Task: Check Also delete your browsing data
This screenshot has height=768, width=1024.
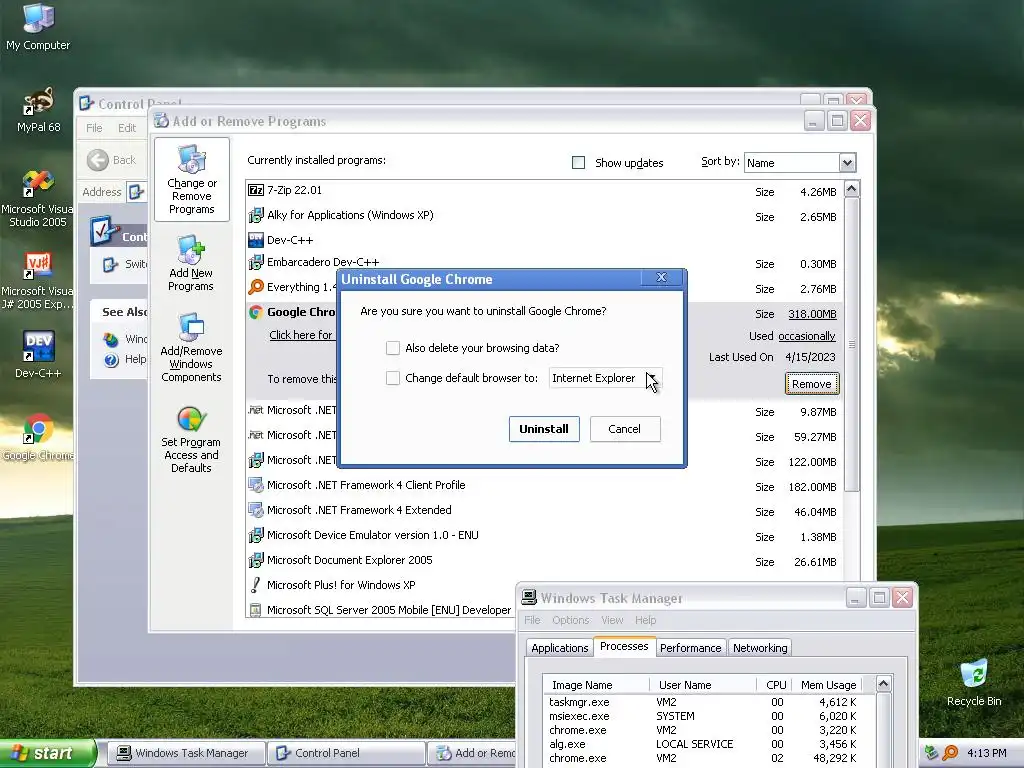Action: point(392,348)
